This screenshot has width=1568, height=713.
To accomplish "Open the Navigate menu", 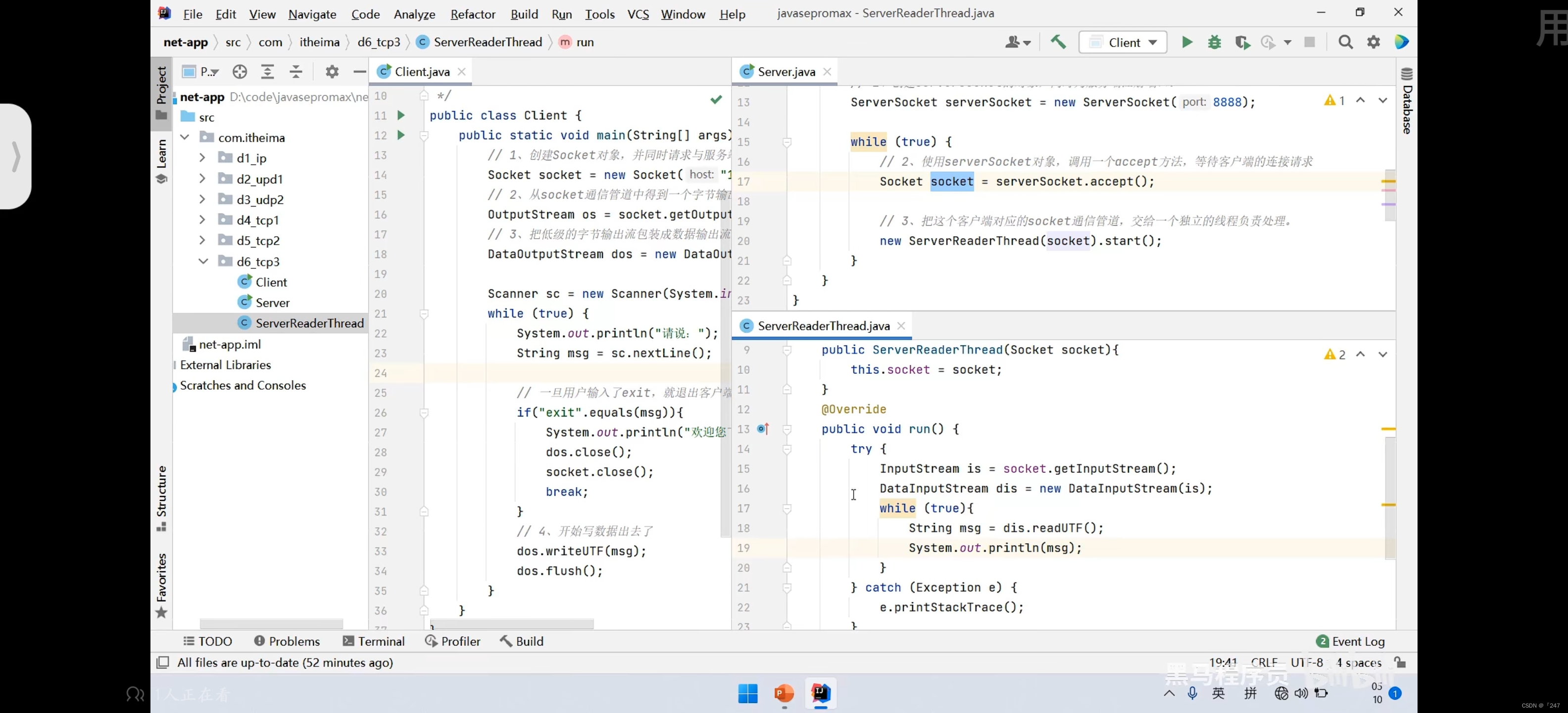I will (312, 13).
